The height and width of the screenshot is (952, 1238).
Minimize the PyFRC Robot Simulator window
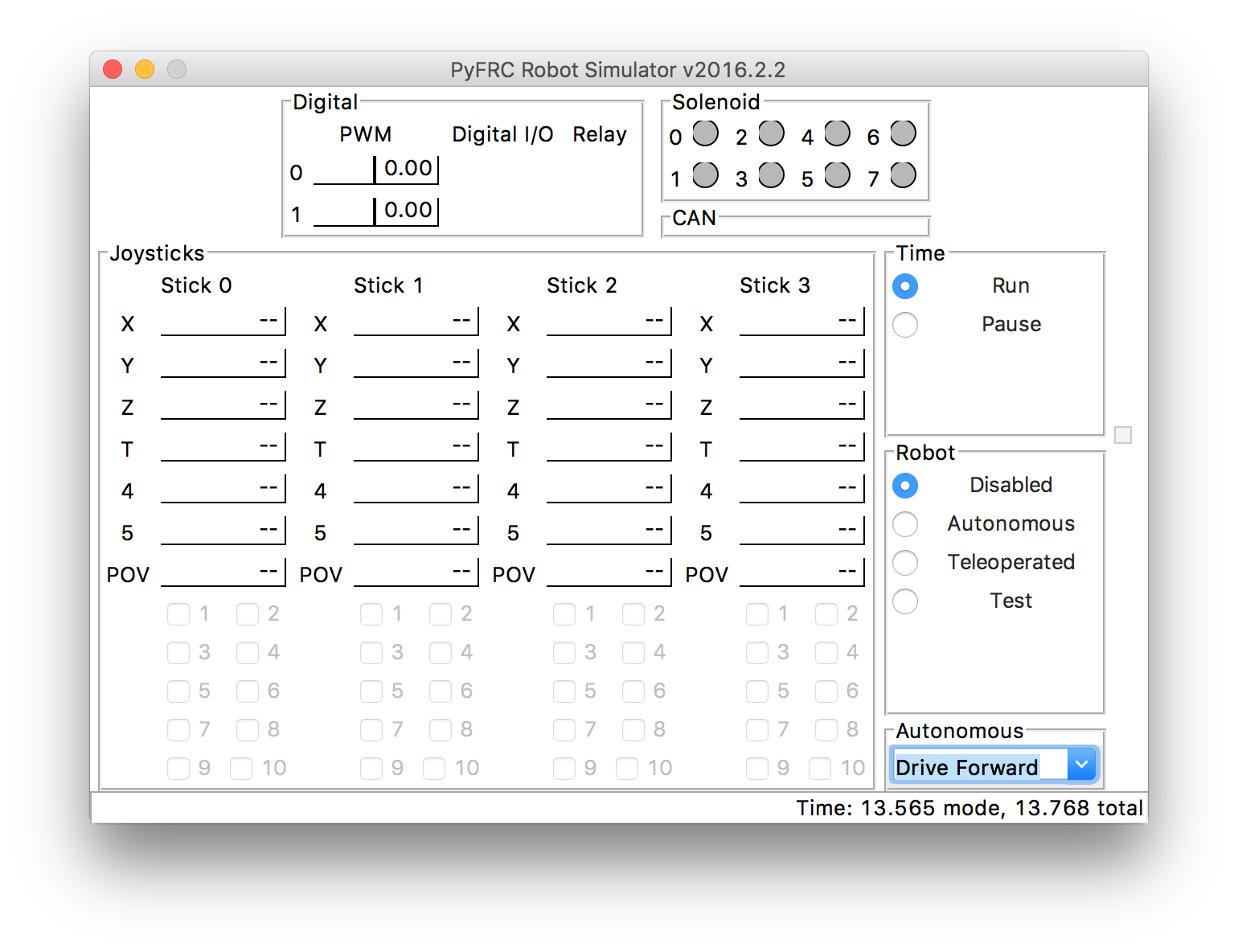point(145,69)
